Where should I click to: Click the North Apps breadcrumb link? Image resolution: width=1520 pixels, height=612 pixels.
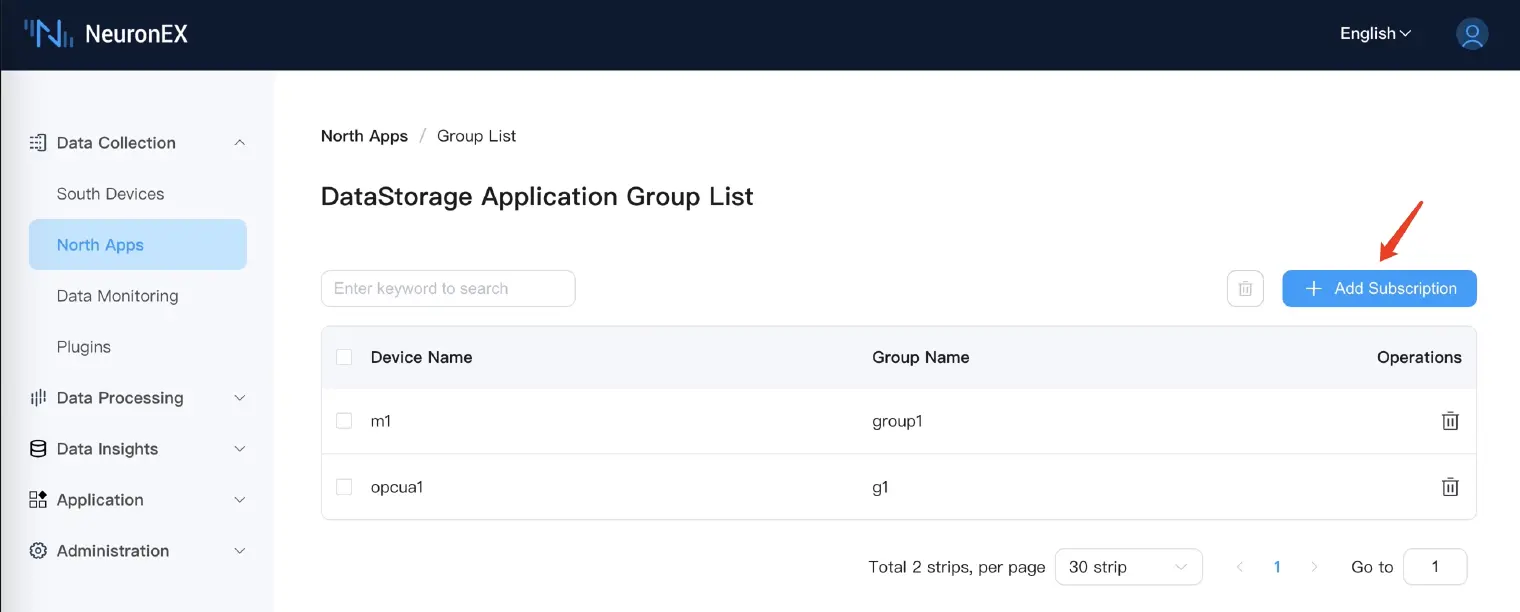tap(364, 136)
